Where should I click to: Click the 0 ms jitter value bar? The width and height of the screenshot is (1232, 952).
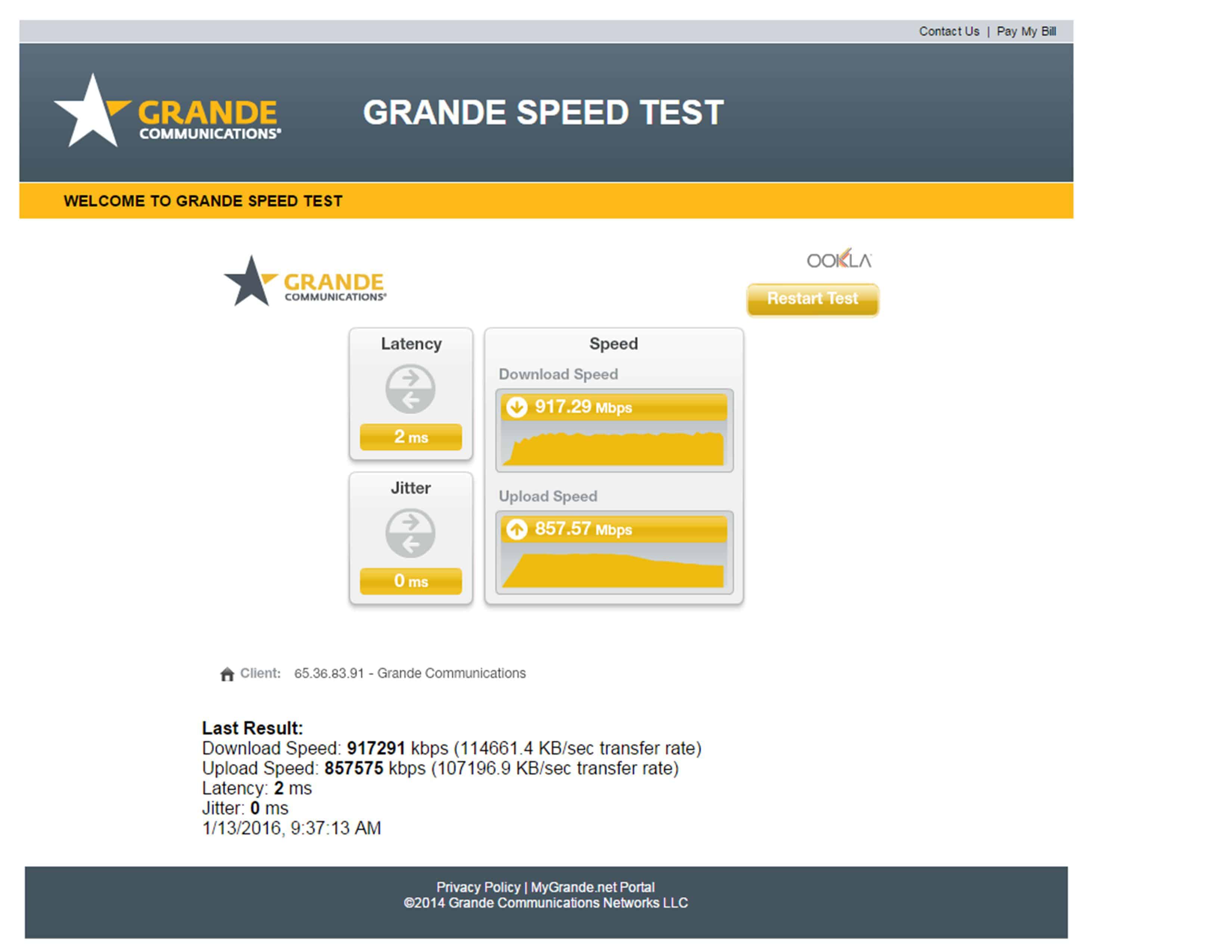(x=411, y=581)
